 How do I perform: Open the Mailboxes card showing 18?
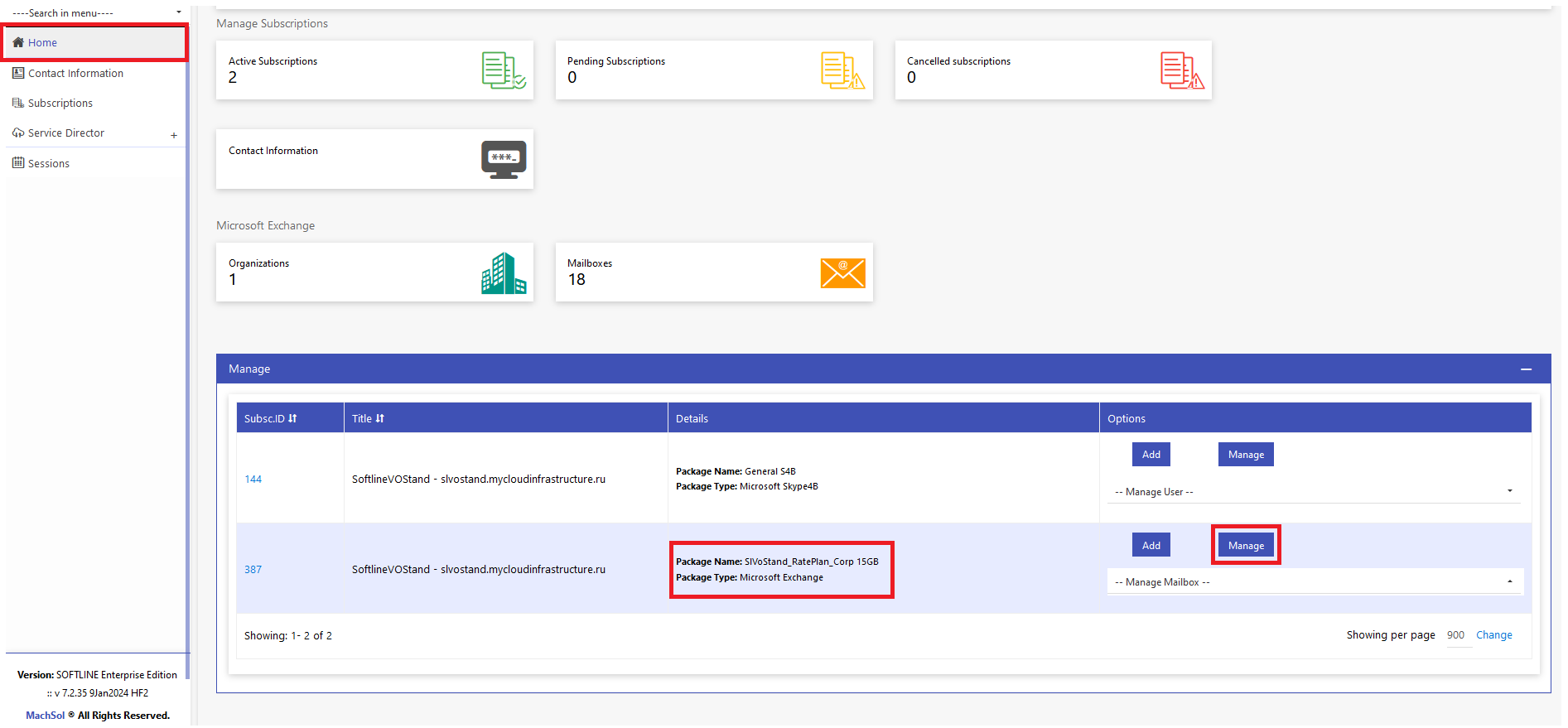(714, 272)
